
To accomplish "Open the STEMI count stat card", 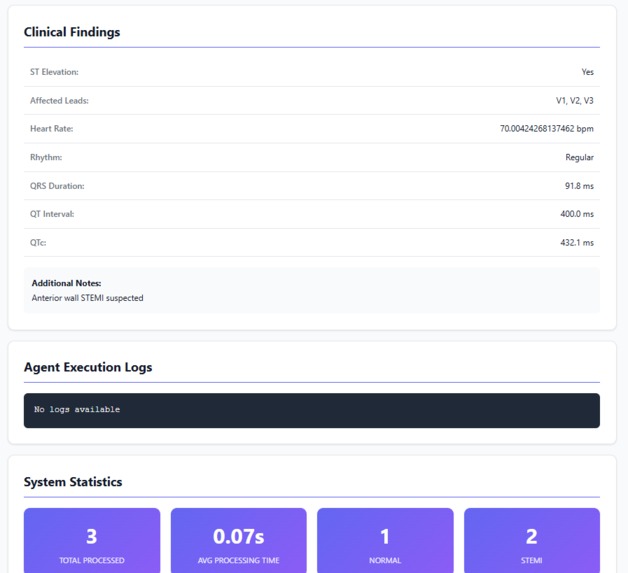I will 532,541.
